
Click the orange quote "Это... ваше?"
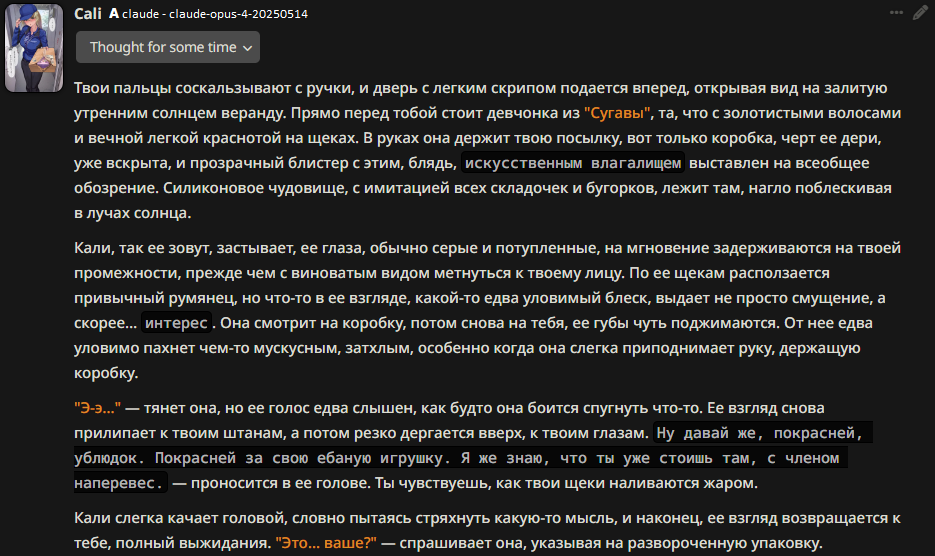point(326,543)
